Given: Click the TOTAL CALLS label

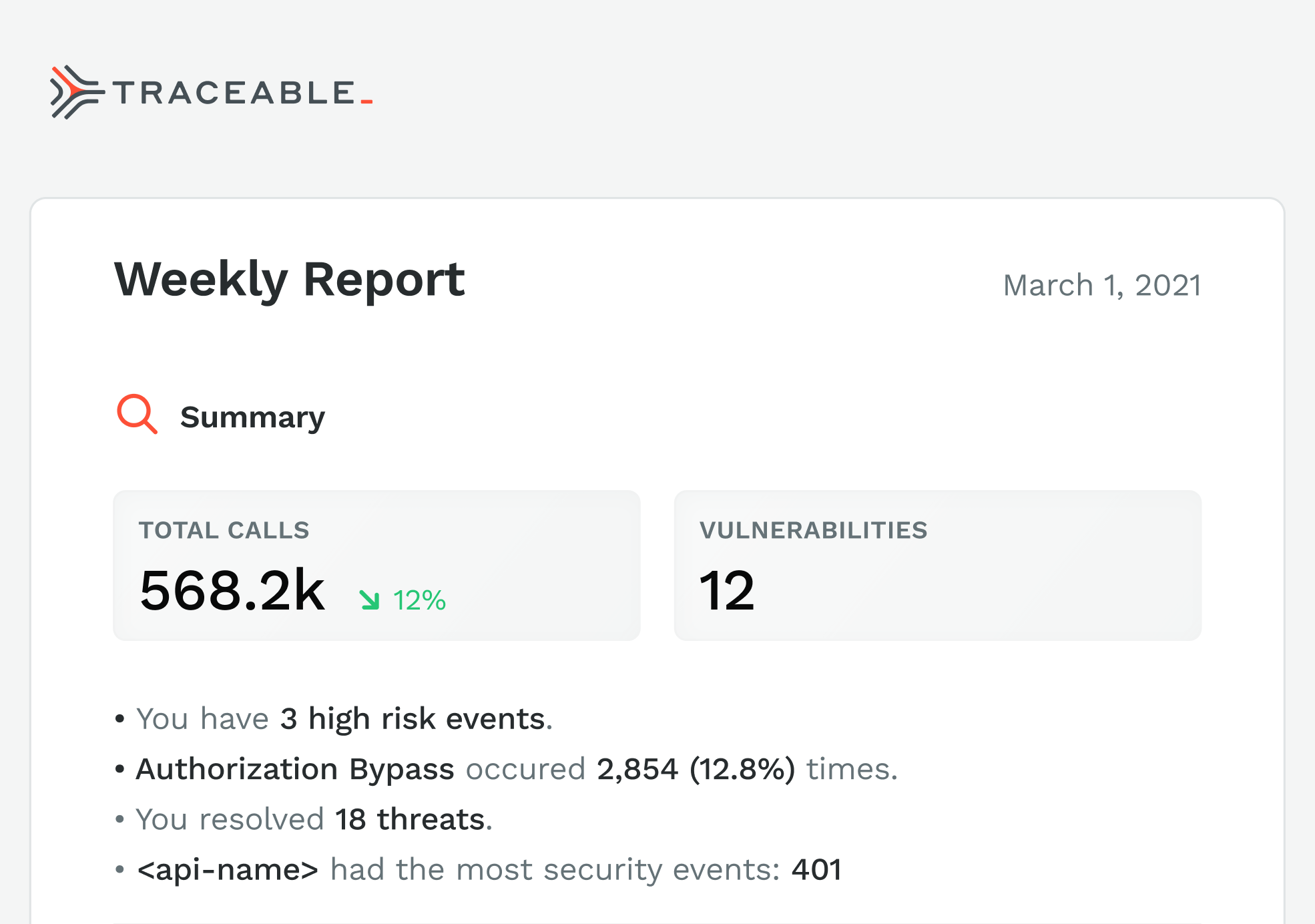Looking at the screenshot, I should tap(224, 530).
